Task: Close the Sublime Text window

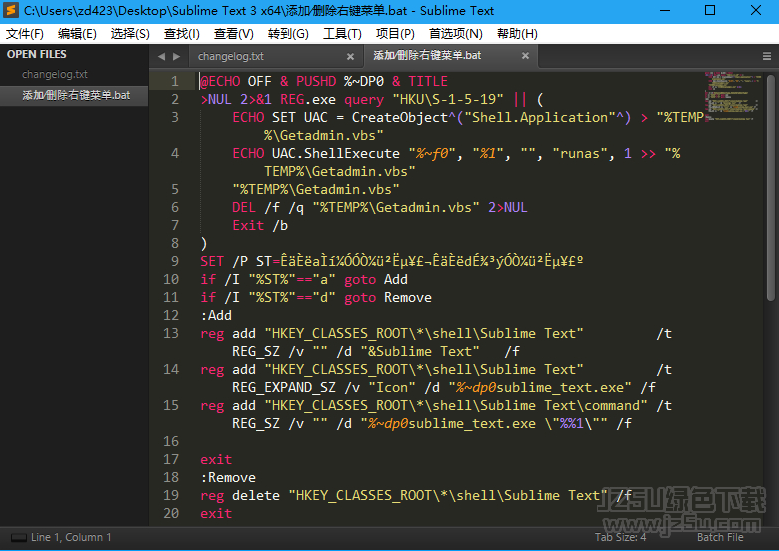Action: click(756, 10)
